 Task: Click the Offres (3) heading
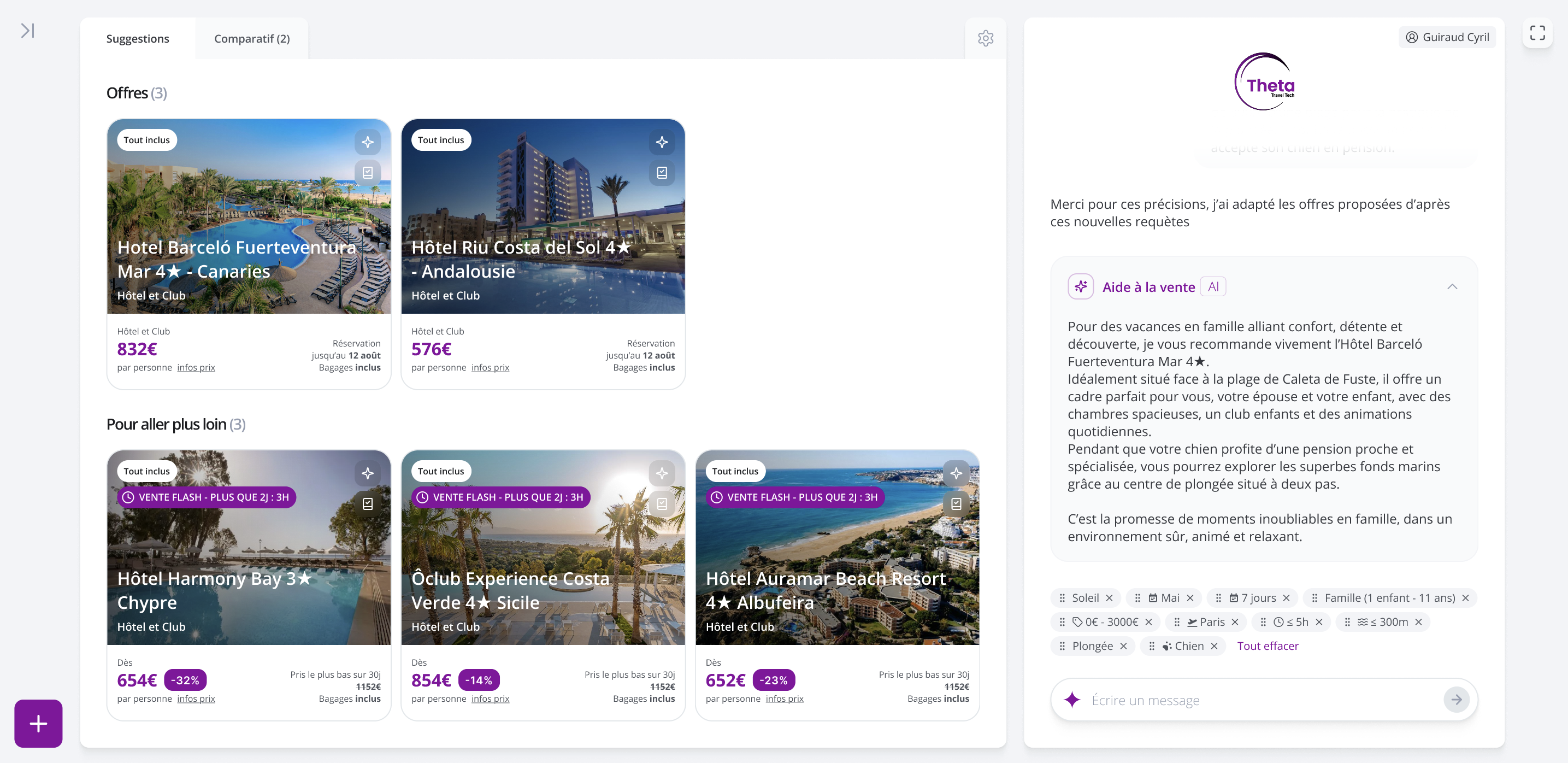(x=137, y=93)
